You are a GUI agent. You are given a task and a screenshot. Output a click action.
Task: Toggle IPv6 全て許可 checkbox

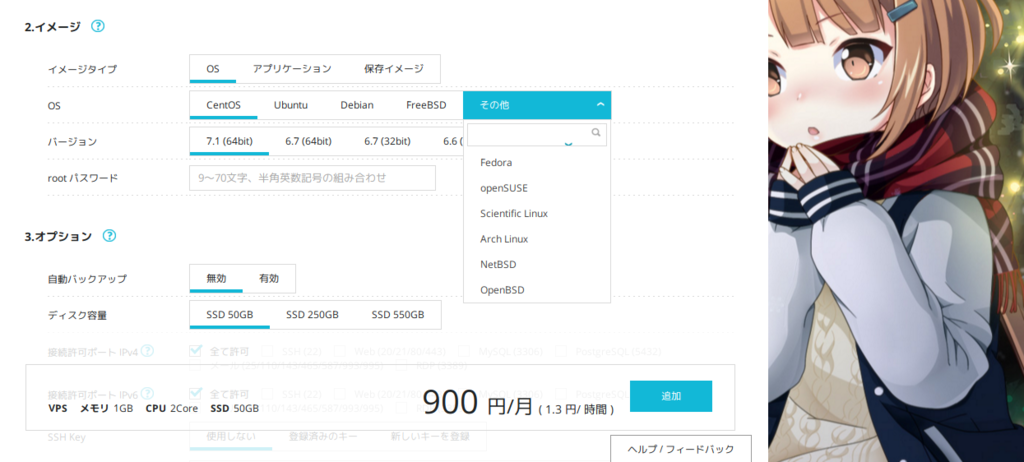[x=195, y=393]
